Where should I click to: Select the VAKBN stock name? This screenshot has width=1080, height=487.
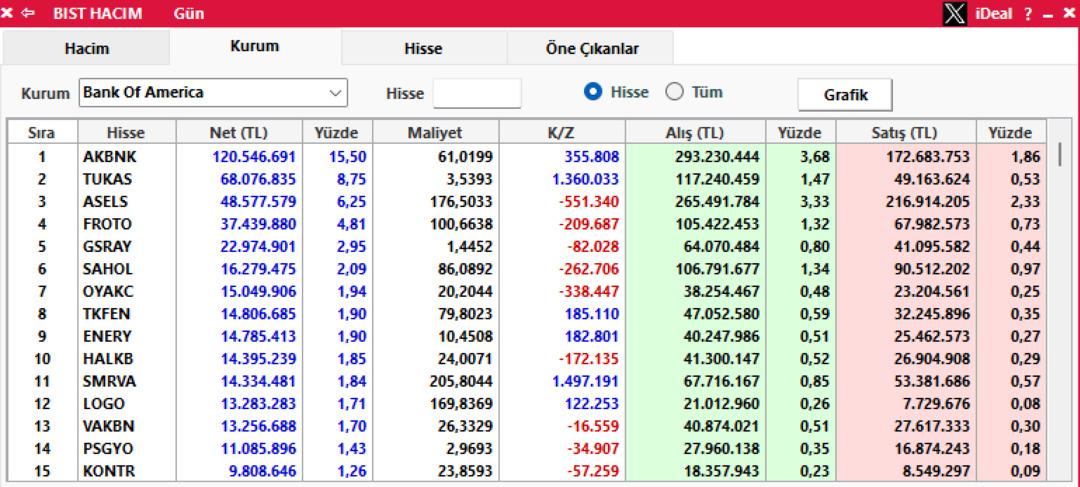point(108,426)
